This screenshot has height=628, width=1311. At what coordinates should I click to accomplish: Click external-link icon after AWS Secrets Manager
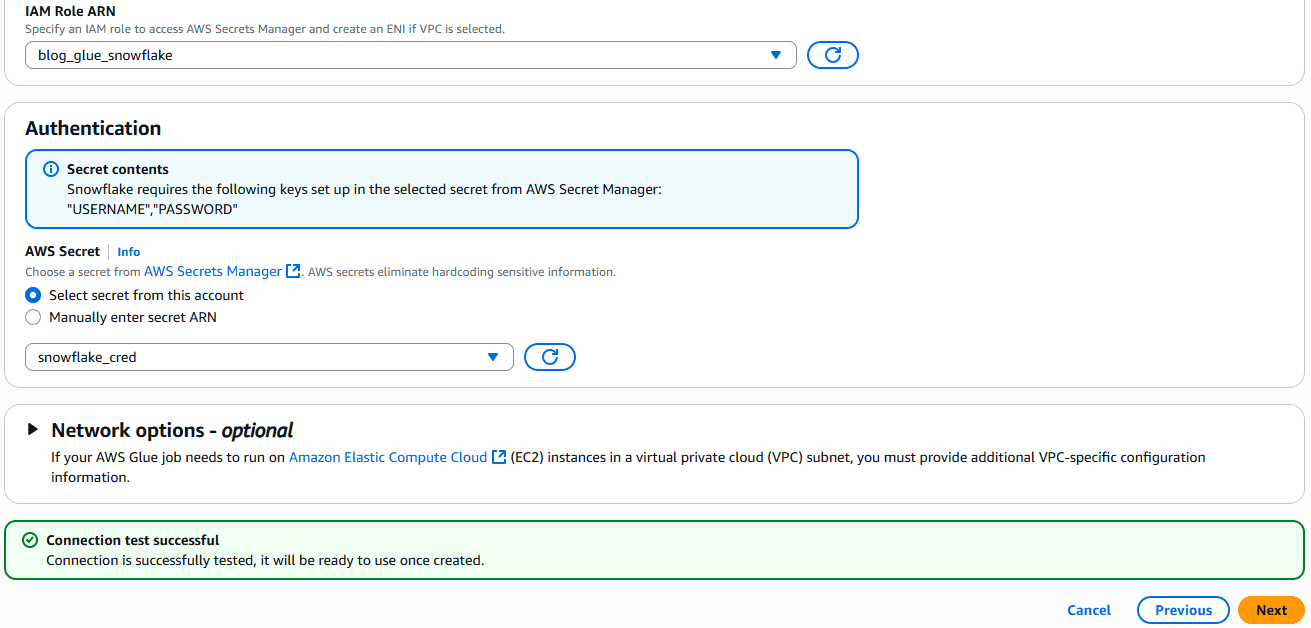(293, 271)
